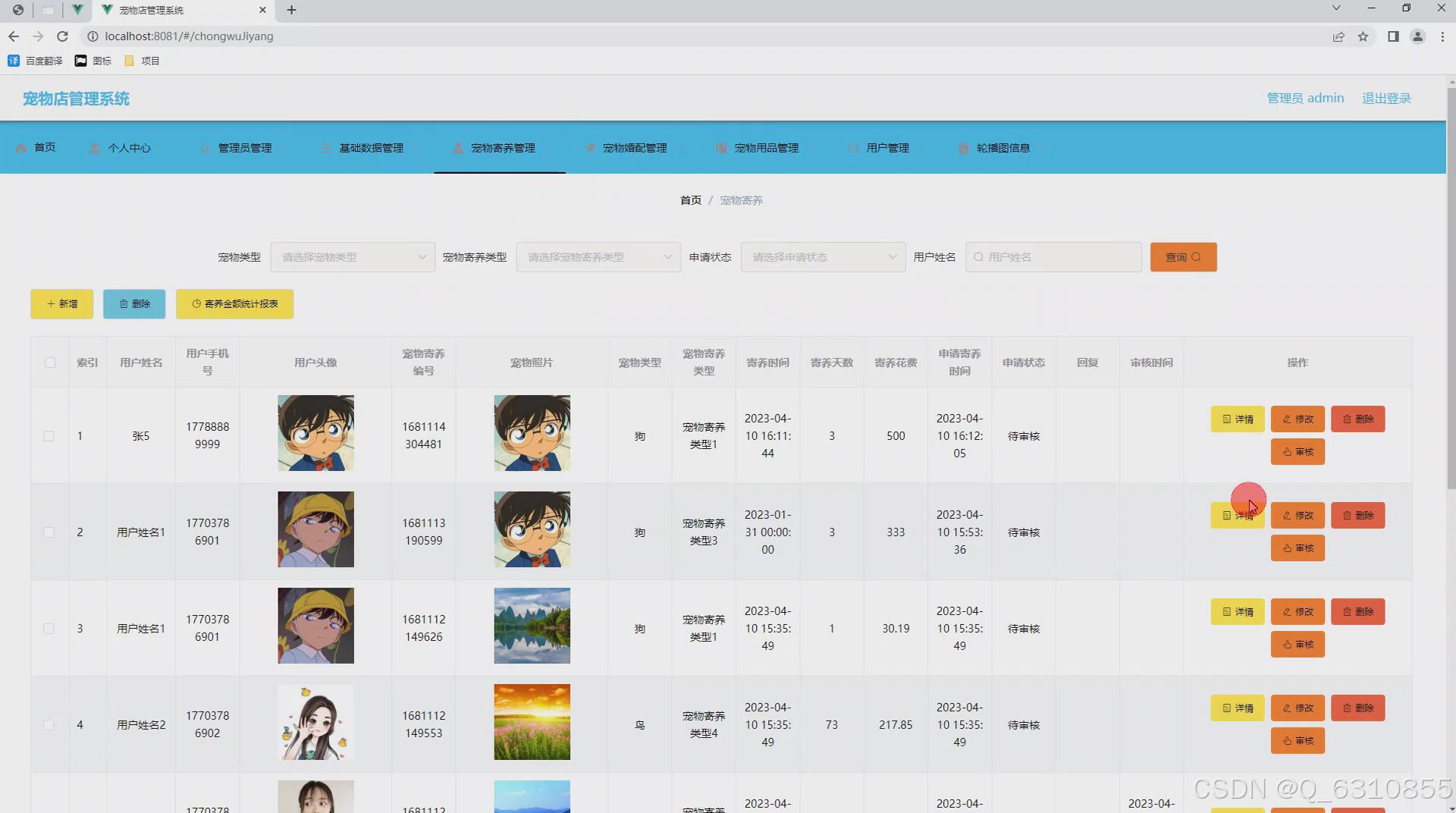This screenshot has height=813, width=1456.
Task: Check the checkbox for row 2
Action: pyautogui.click(x=49, y=532)
